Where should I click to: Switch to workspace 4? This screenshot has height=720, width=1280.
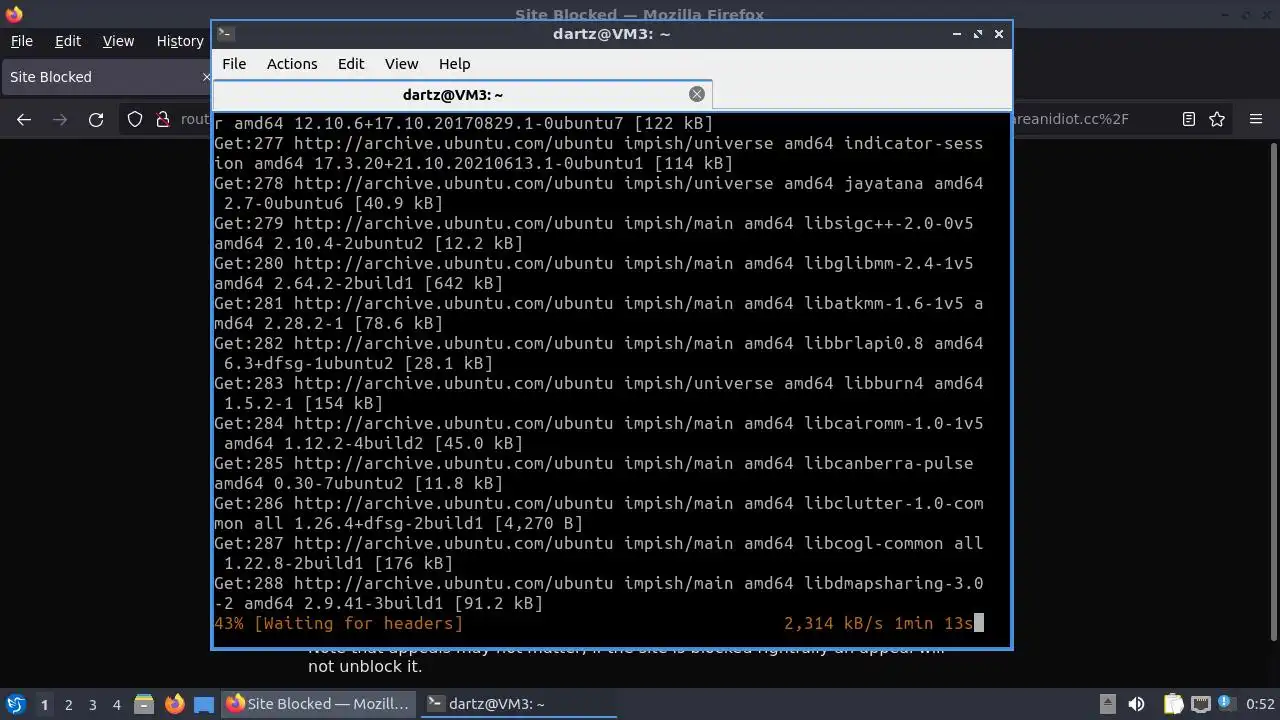(116, 704)
